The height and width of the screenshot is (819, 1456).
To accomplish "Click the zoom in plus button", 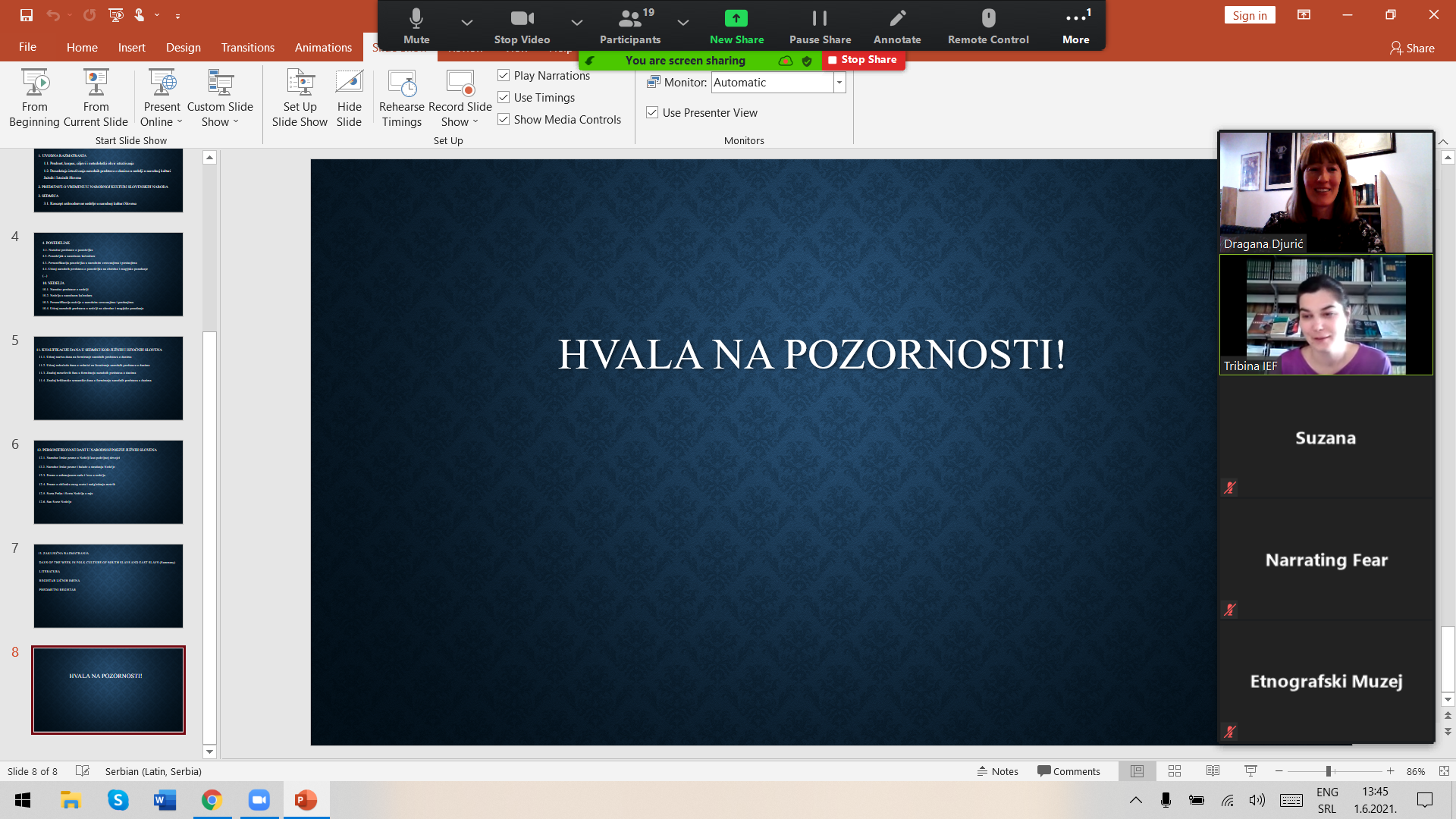I will [x=1390, y=771].
